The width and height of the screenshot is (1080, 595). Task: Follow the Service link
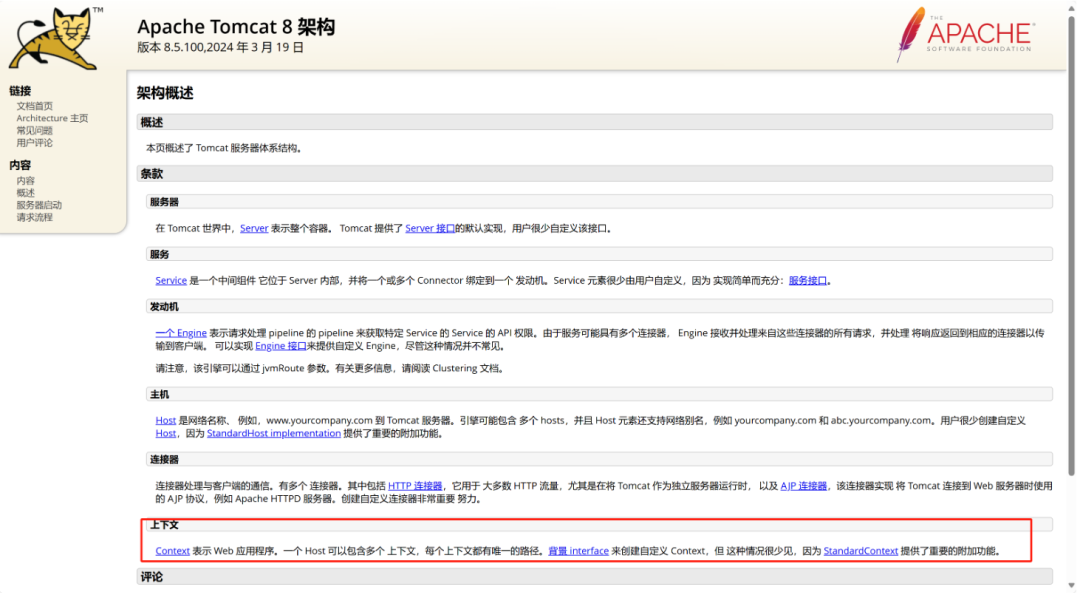point(171,281)
